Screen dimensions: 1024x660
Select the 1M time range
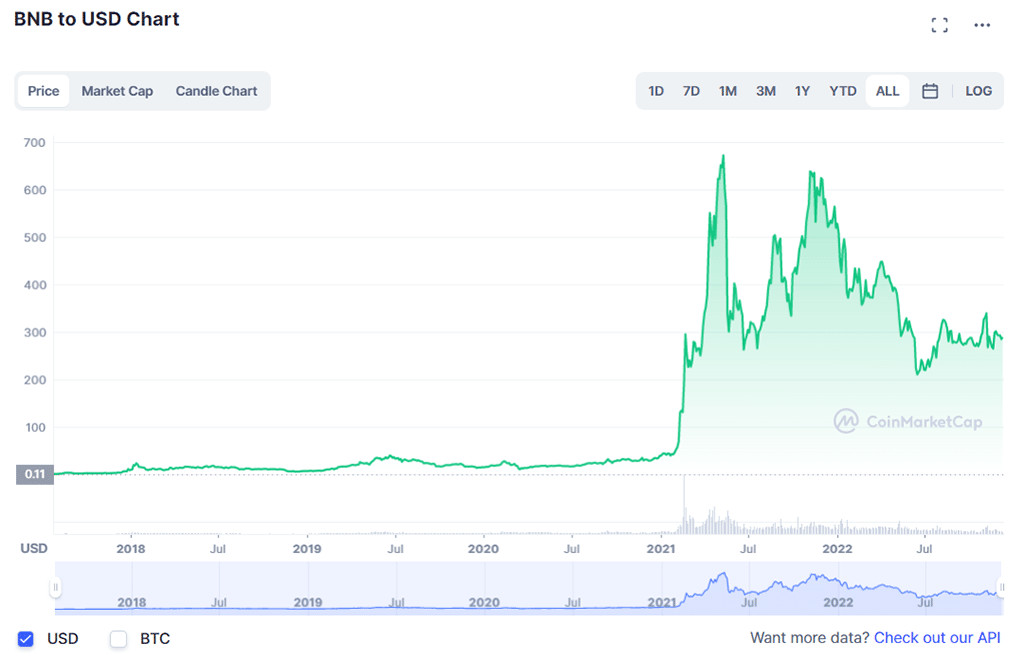pyautogui.click(x=728, y=91)
